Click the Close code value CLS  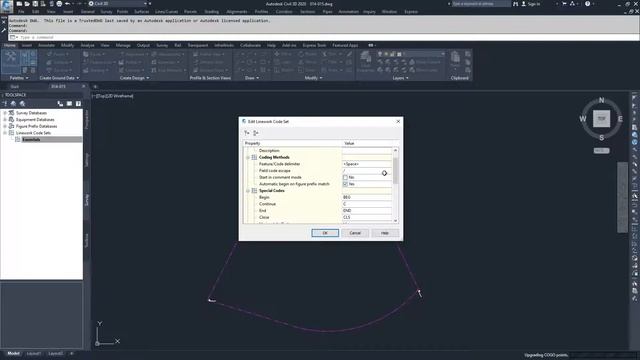pyautogui.click(x=367, y=218)
